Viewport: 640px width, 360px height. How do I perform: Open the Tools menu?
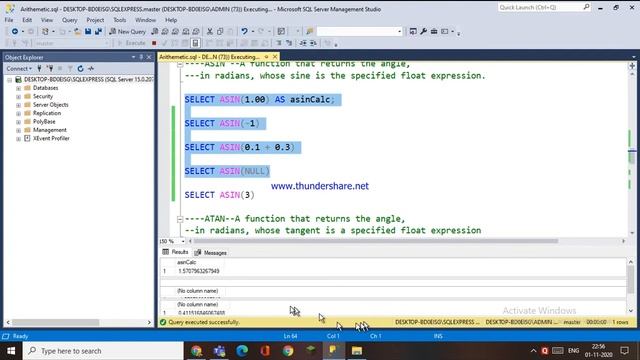coord(120,20)
